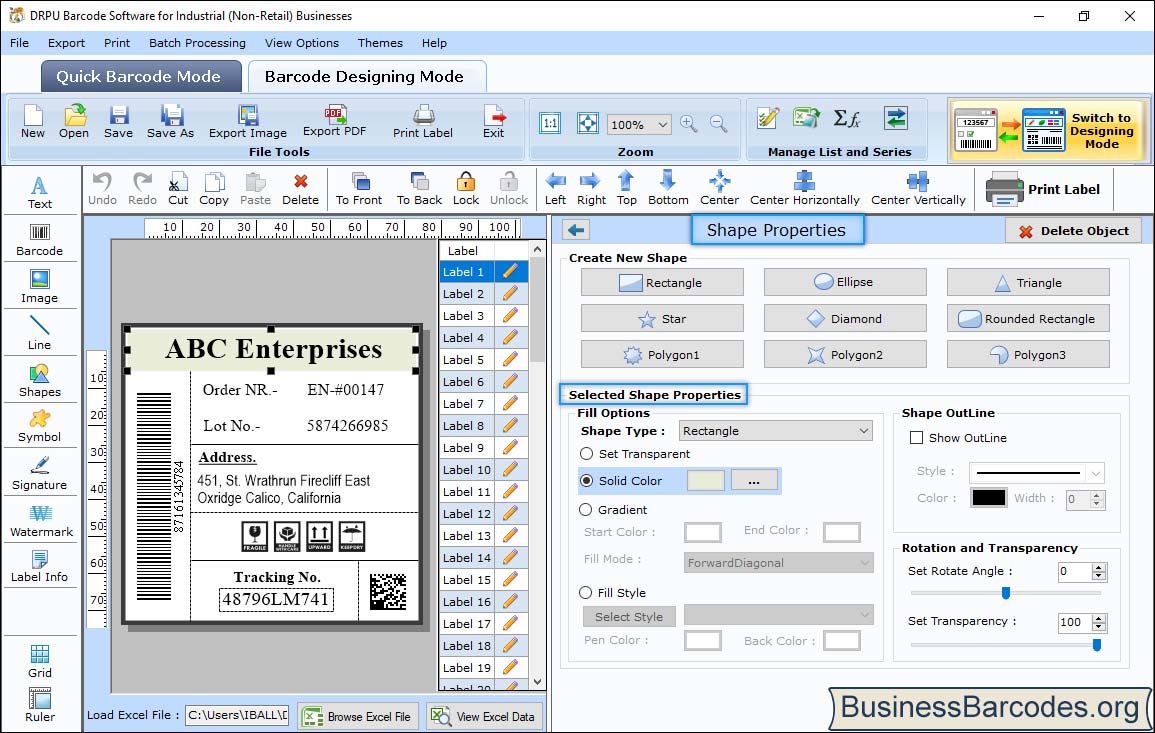The image size is (1155, 733).
Task: Create a new Ellipse shape
Action: (x=845, y=282)
